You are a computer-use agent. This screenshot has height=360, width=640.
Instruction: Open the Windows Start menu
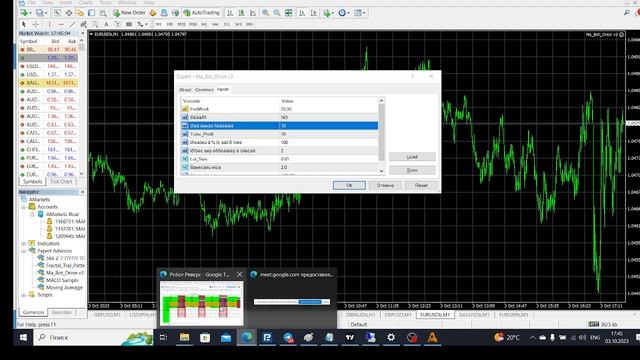[23, 338]
